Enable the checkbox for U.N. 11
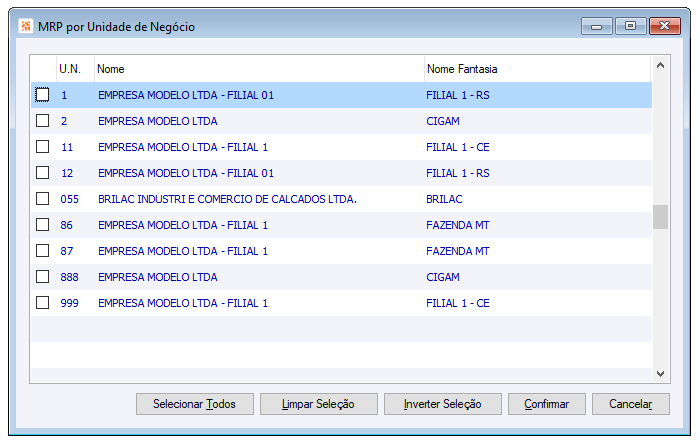Screen dimensions: 700x442 pos(42,146)
